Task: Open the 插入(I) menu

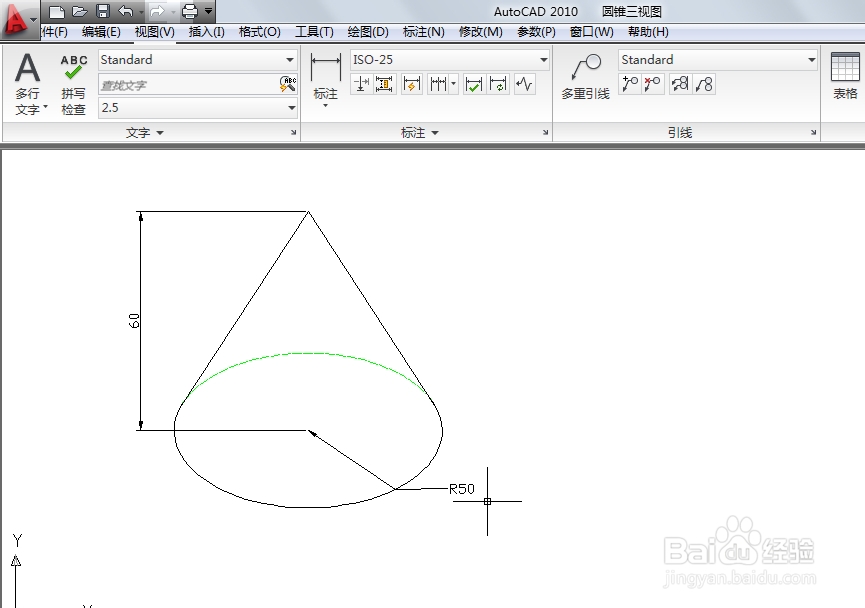Action: 207,32
